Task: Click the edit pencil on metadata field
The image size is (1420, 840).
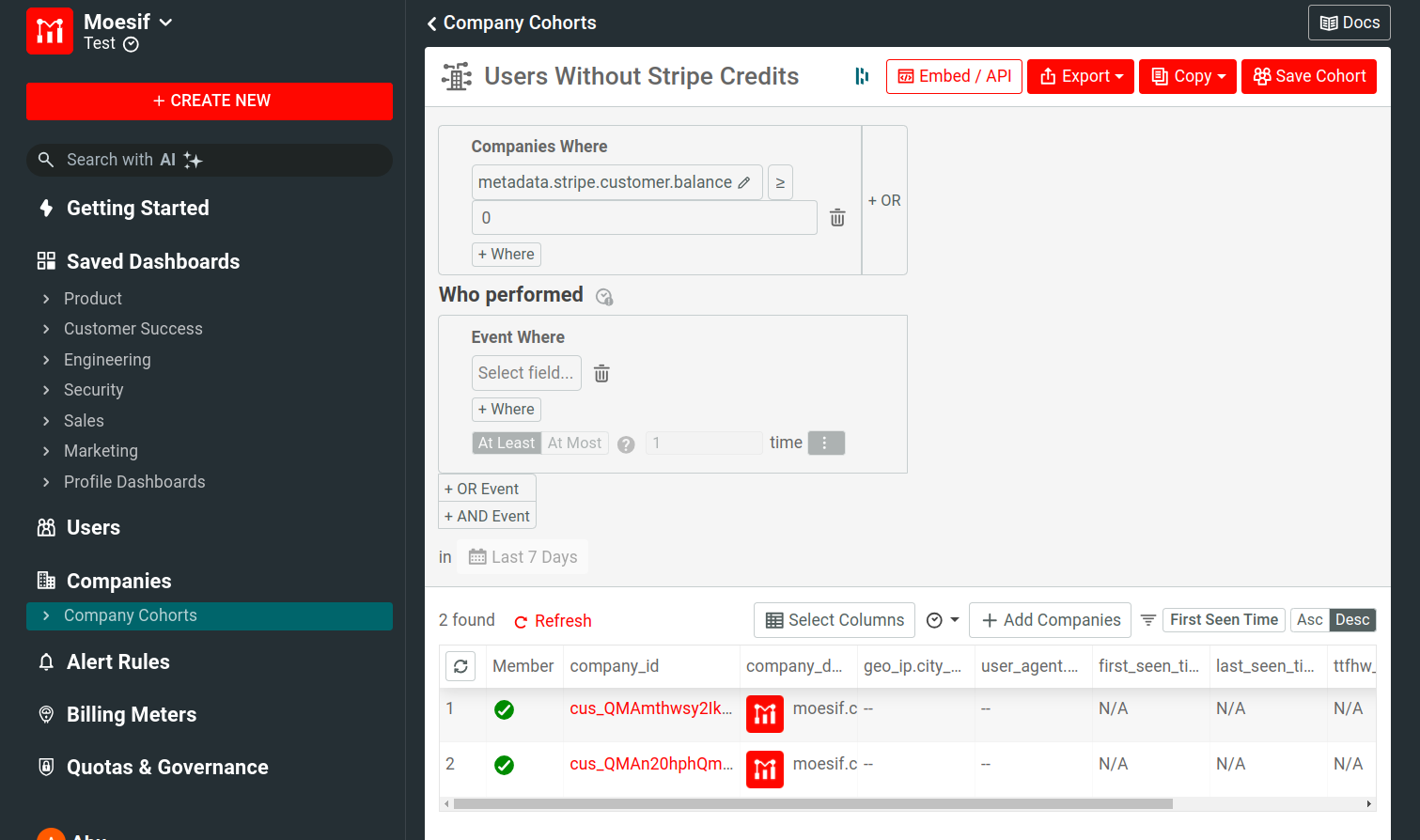Action: [744, 182]
